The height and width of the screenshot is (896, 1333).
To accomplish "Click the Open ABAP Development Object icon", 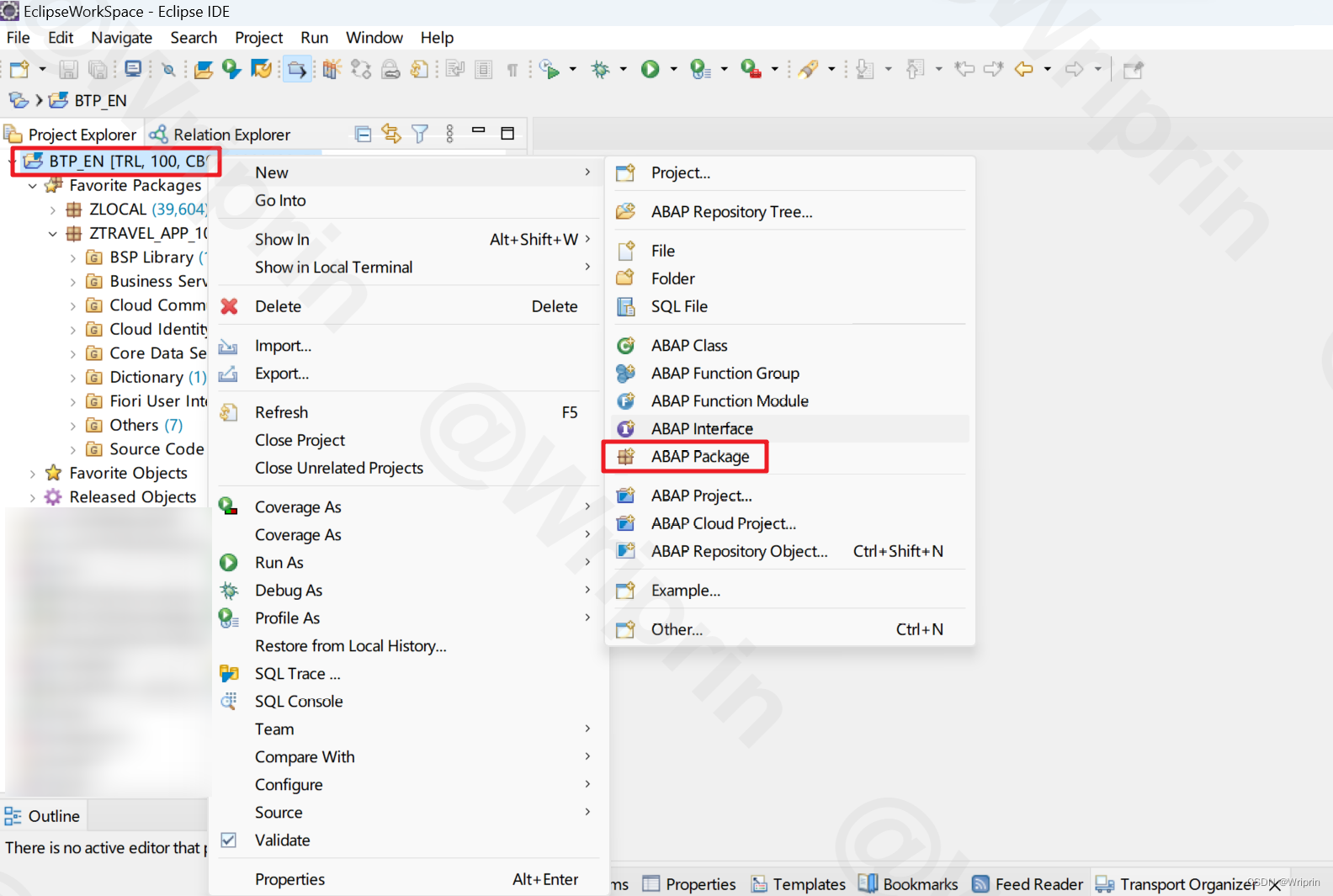I will (x=204, y=70).
